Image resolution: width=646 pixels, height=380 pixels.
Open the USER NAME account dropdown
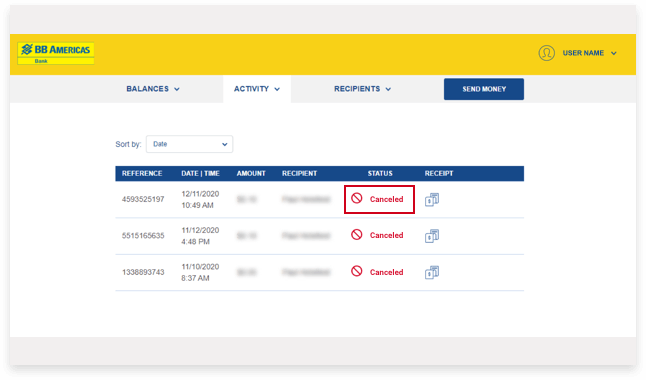590,53
